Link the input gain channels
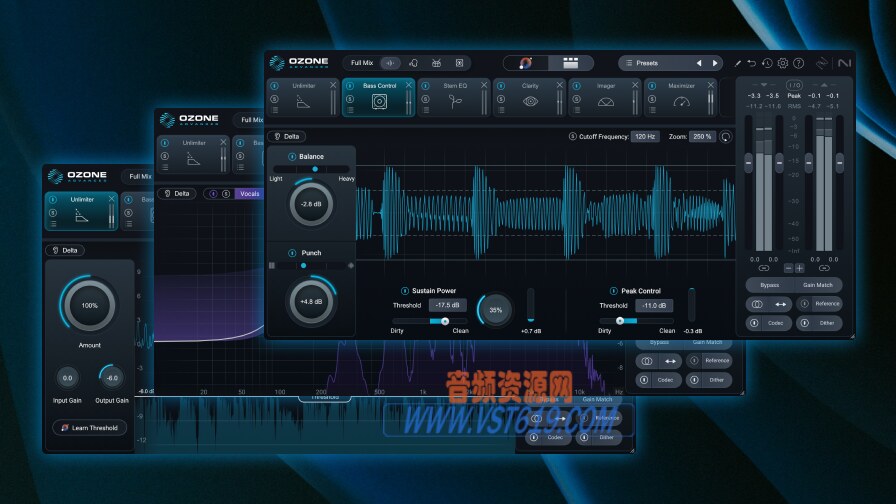This screenshot has height=504, width=896. pos(764,268)
